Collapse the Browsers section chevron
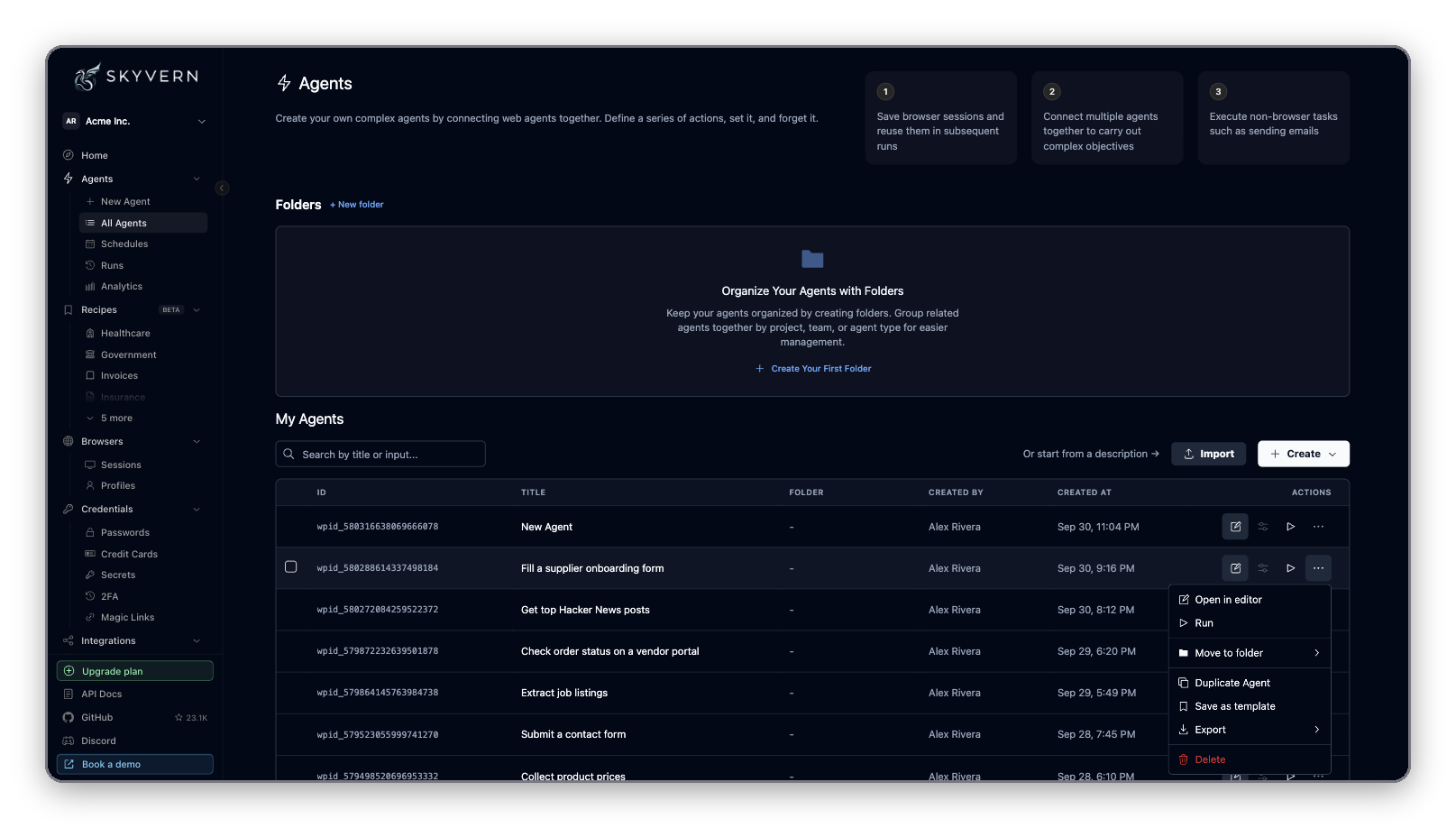Image resolution: width=1456 pixels, height=828 pixels. (x=197, y=442)
